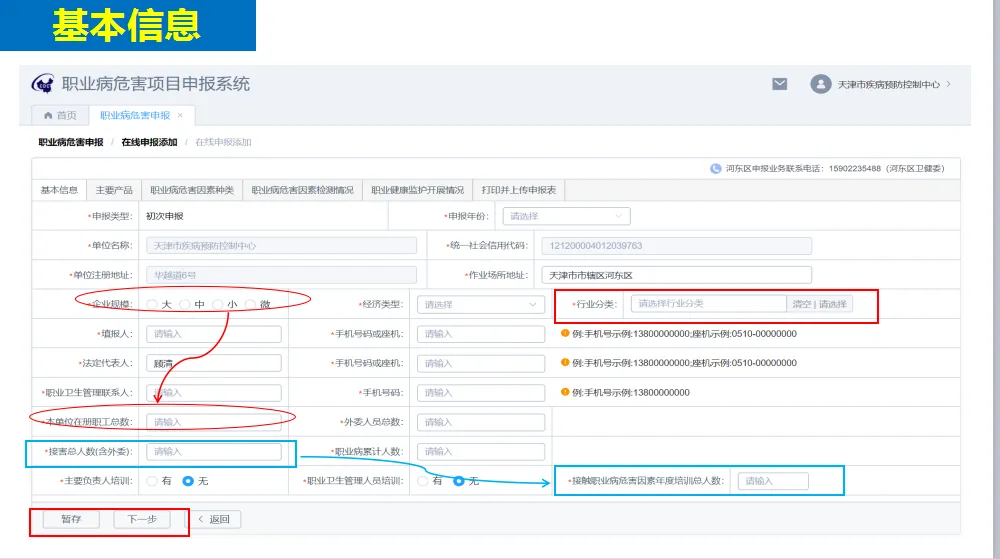Click the 职业病危害项目申报系统 title
Screen dimensions: 1000x559
click(156, 83)
